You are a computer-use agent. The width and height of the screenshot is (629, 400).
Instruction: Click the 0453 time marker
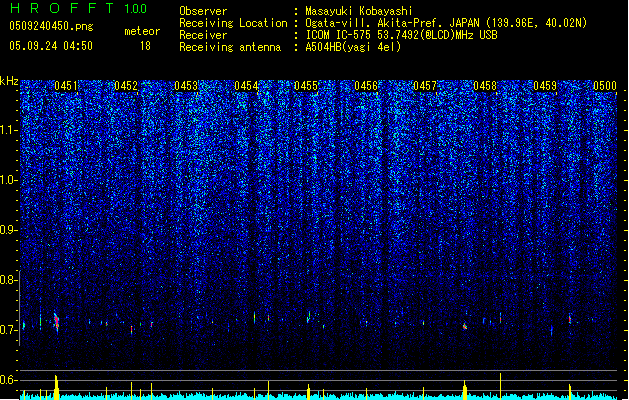[x=186, y=86]
